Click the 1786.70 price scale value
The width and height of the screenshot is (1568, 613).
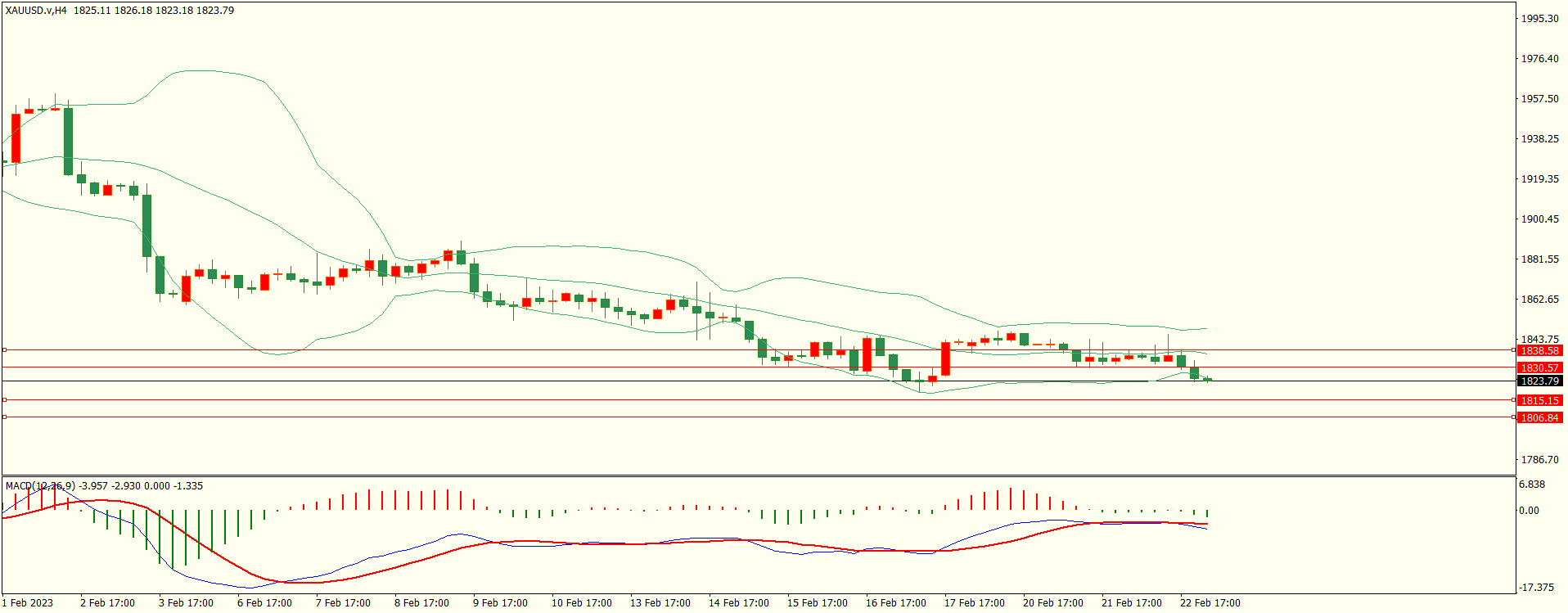click(x=1539, y=460)
